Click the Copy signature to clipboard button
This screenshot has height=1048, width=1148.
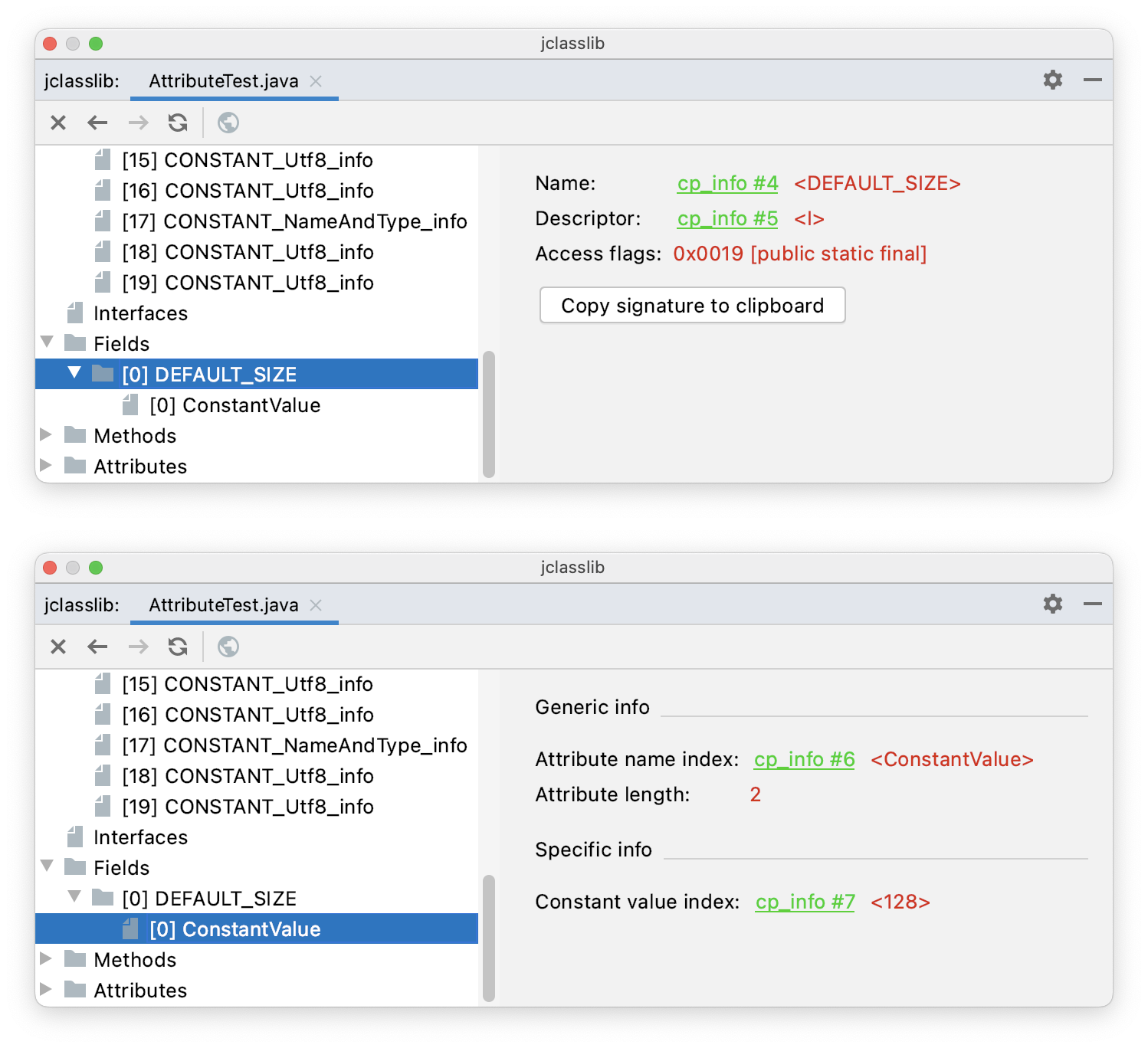[x=692, y=306]
